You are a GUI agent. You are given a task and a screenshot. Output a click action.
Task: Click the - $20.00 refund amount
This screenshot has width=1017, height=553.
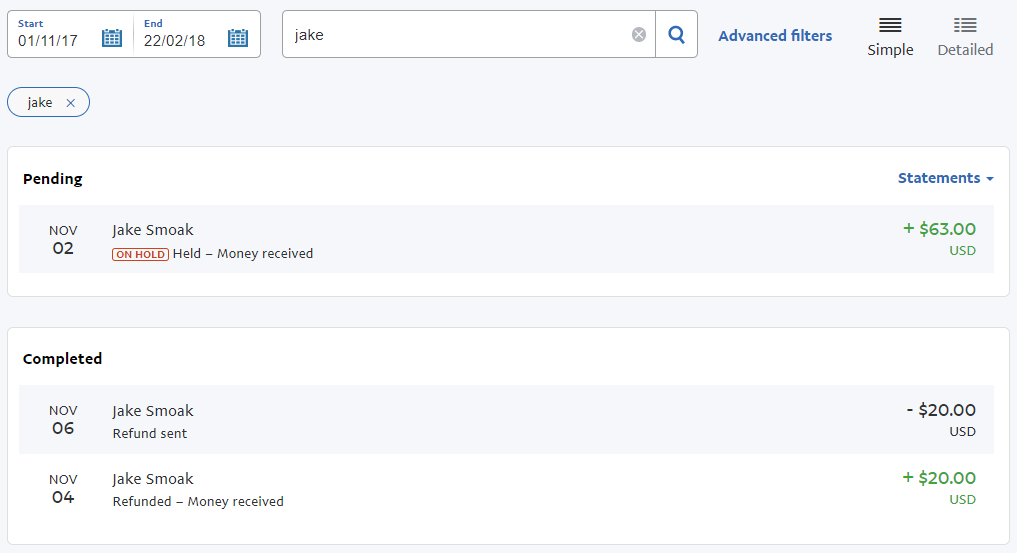tap(941, 410)
